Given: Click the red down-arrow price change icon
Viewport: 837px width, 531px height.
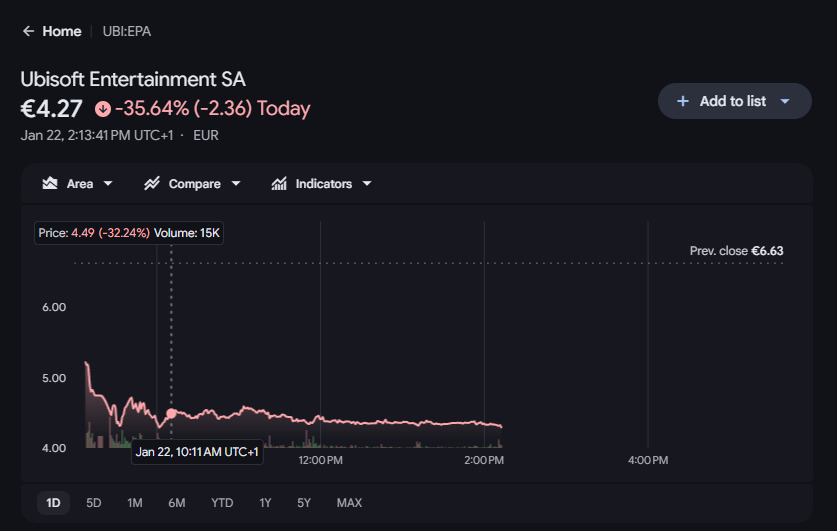Looking at the screenshot, I should (x=102, y=109).
